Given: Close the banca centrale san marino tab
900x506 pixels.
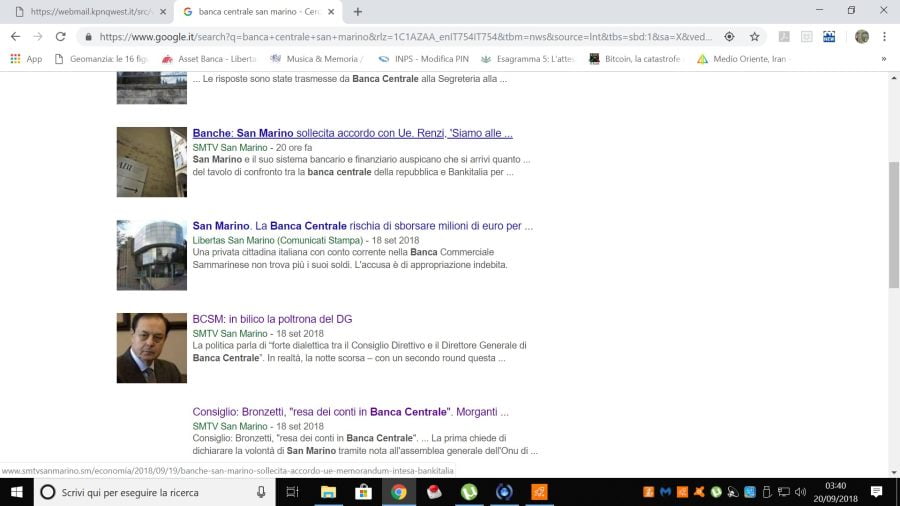Looking at the screenshot, I should tap(331, 11).
